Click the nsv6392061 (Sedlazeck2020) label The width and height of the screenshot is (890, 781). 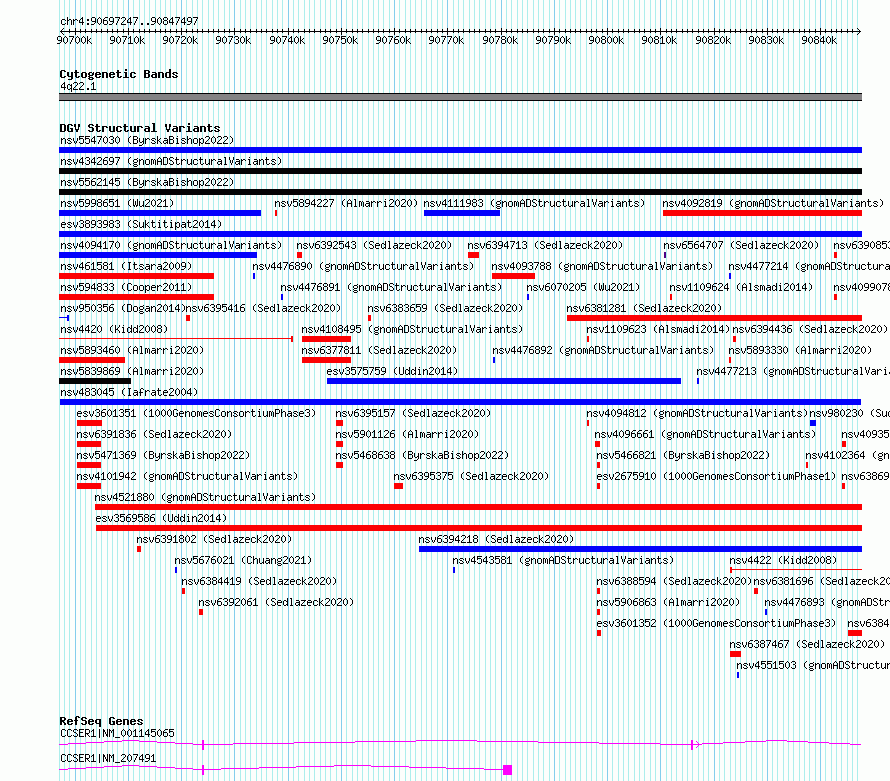coord(276,602)
